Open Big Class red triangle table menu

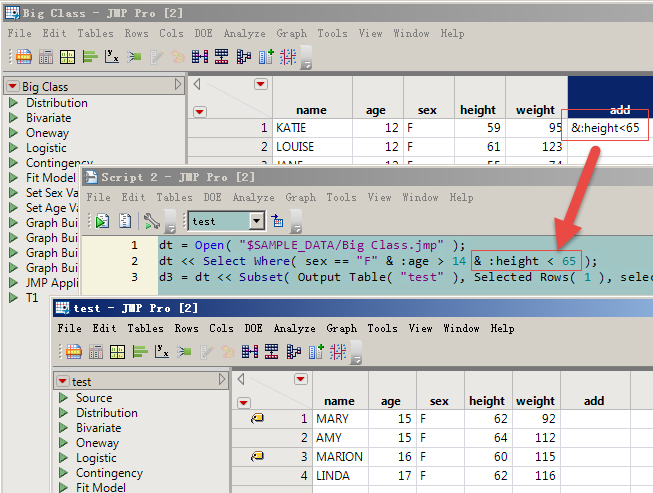click(x=11, y=87)
